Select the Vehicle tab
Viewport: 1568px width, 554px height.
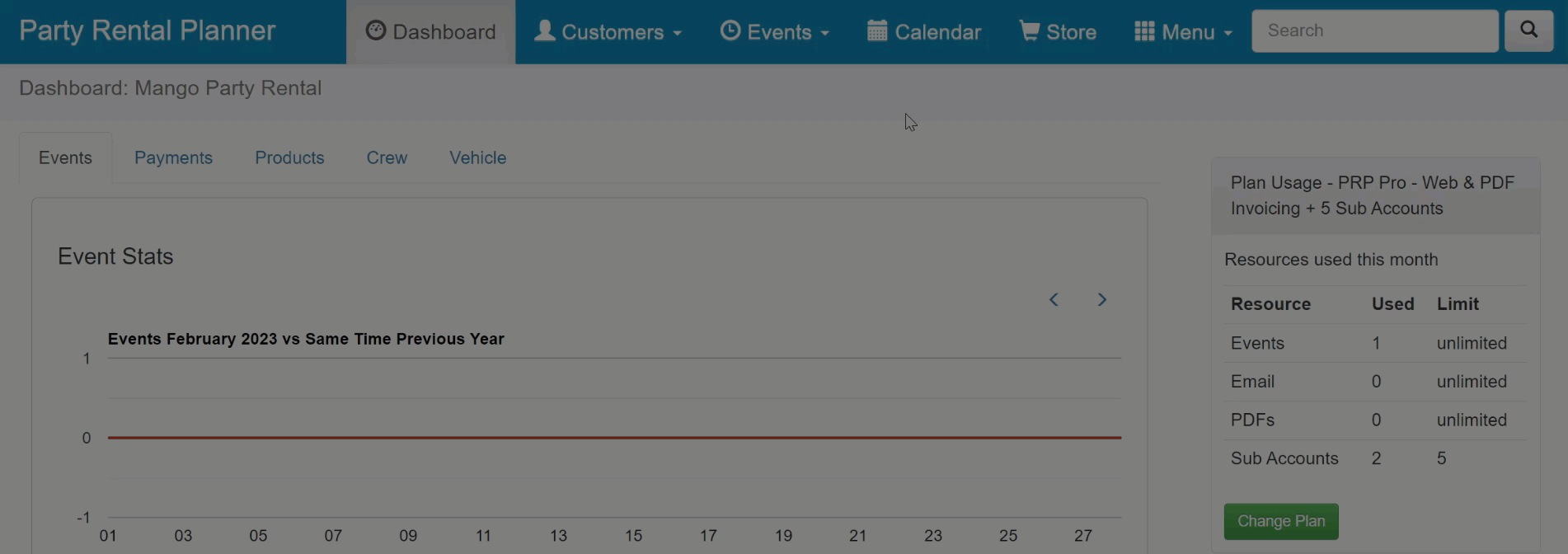click(x=477, y=157)
